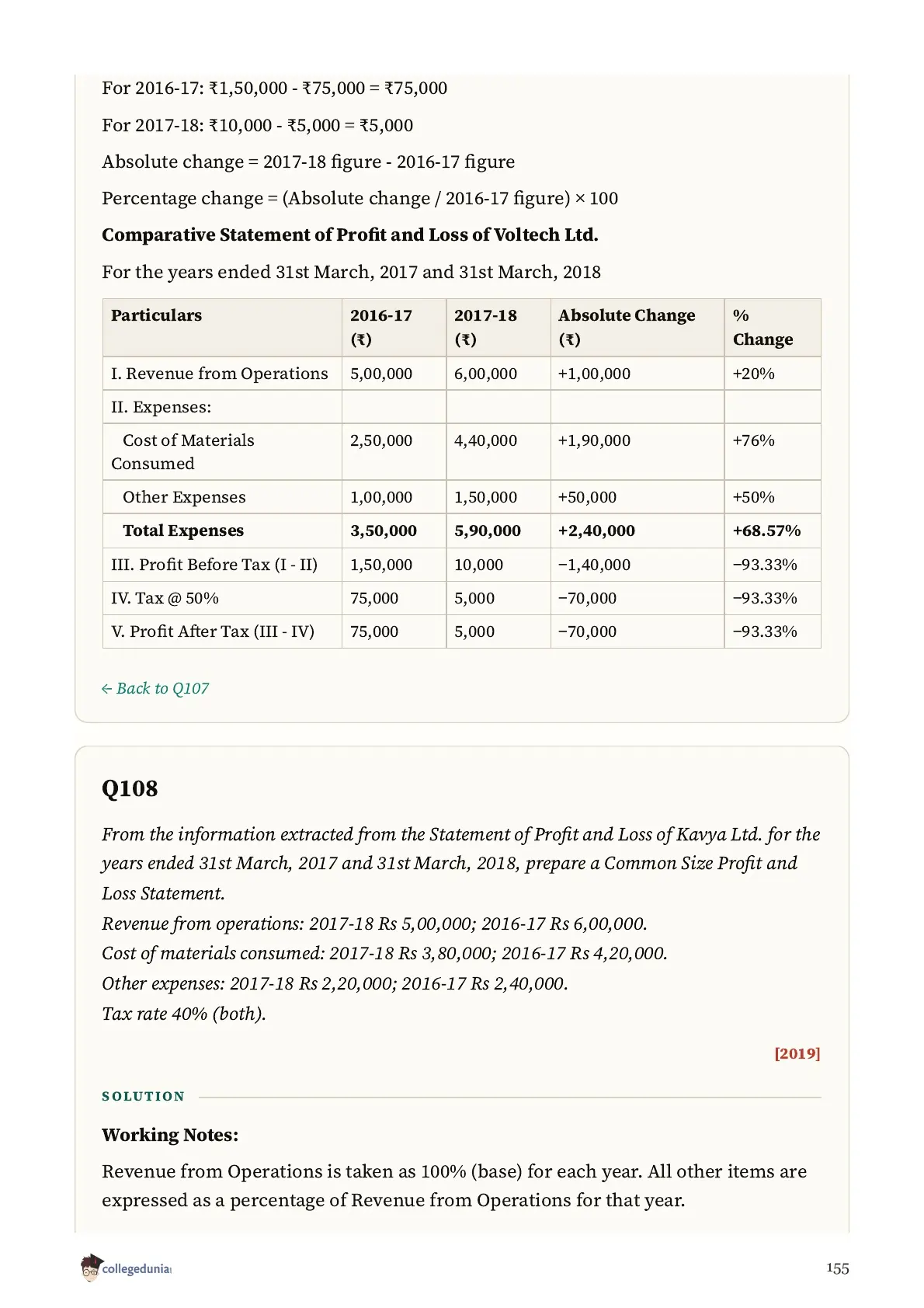
Task: Click the Revenue from Operations row label
Action: pos(220,374)
